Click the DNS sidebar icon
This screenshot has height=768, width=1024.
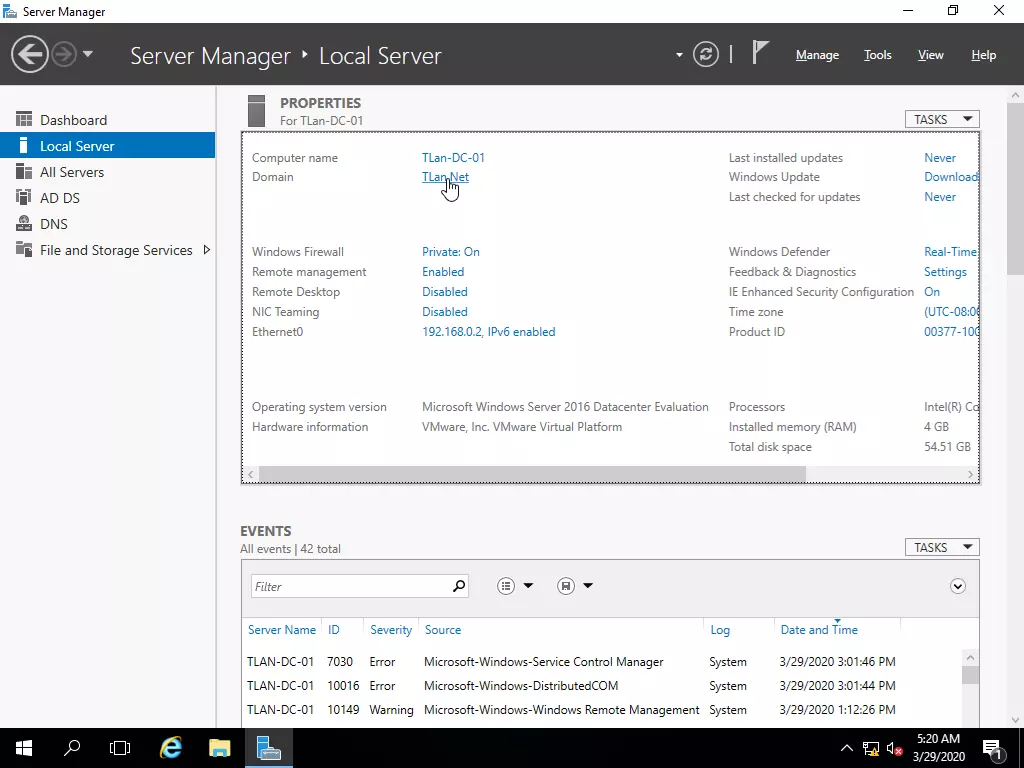[x=24, y=223]
